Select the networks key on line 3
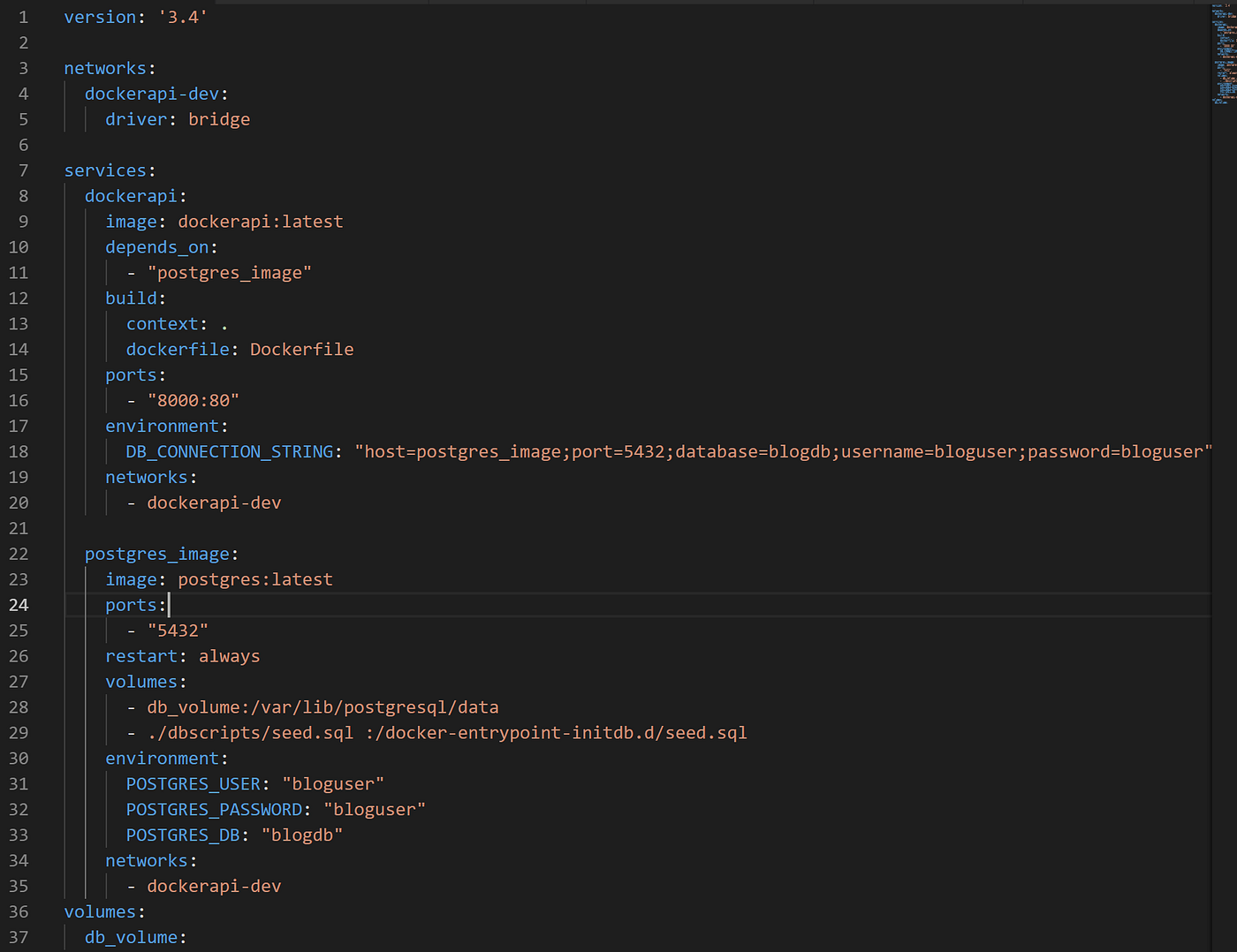This screenshot has width=1237, height=952. (x=104, y=67)
